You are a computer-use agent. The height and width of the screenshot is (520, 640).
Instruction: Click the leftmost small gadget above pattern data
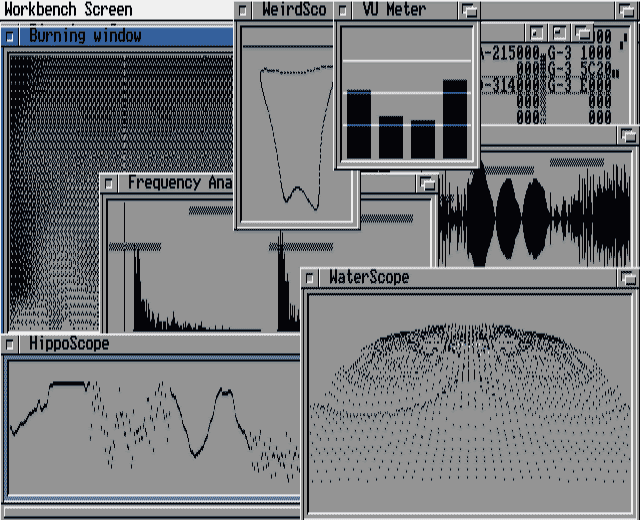pyautogui.click(x=538, y=33)
